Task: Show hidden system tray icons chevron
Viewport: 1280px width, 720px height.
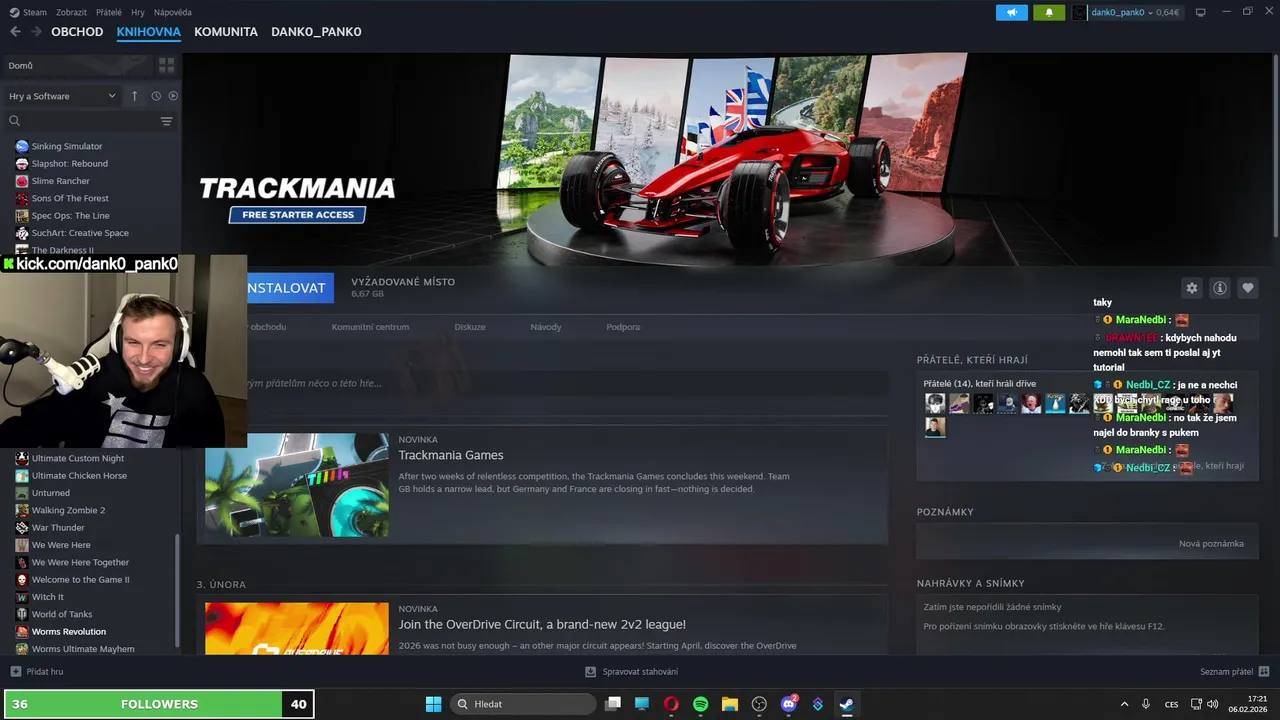Action: pyautogui.click(x=1124, y=704)
